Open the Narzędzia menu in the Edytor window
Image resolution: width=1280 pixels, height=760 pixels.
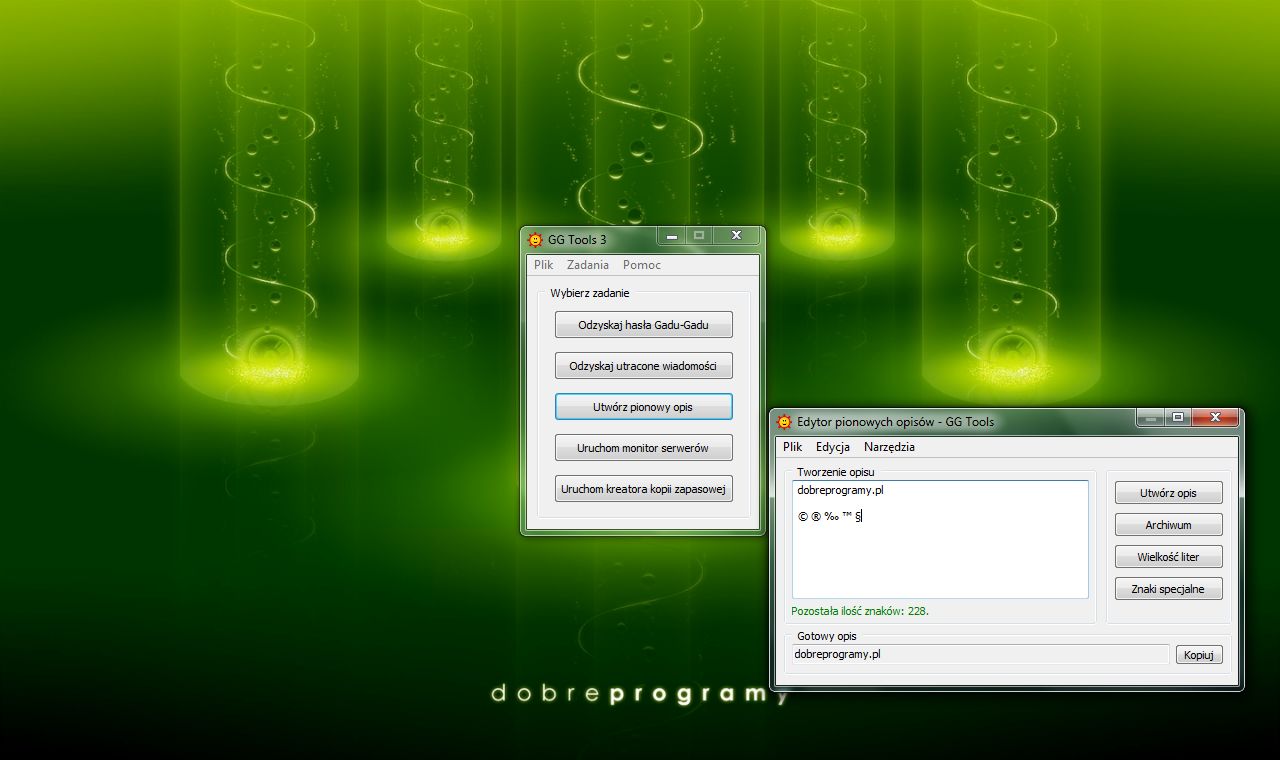coord(890,447)
